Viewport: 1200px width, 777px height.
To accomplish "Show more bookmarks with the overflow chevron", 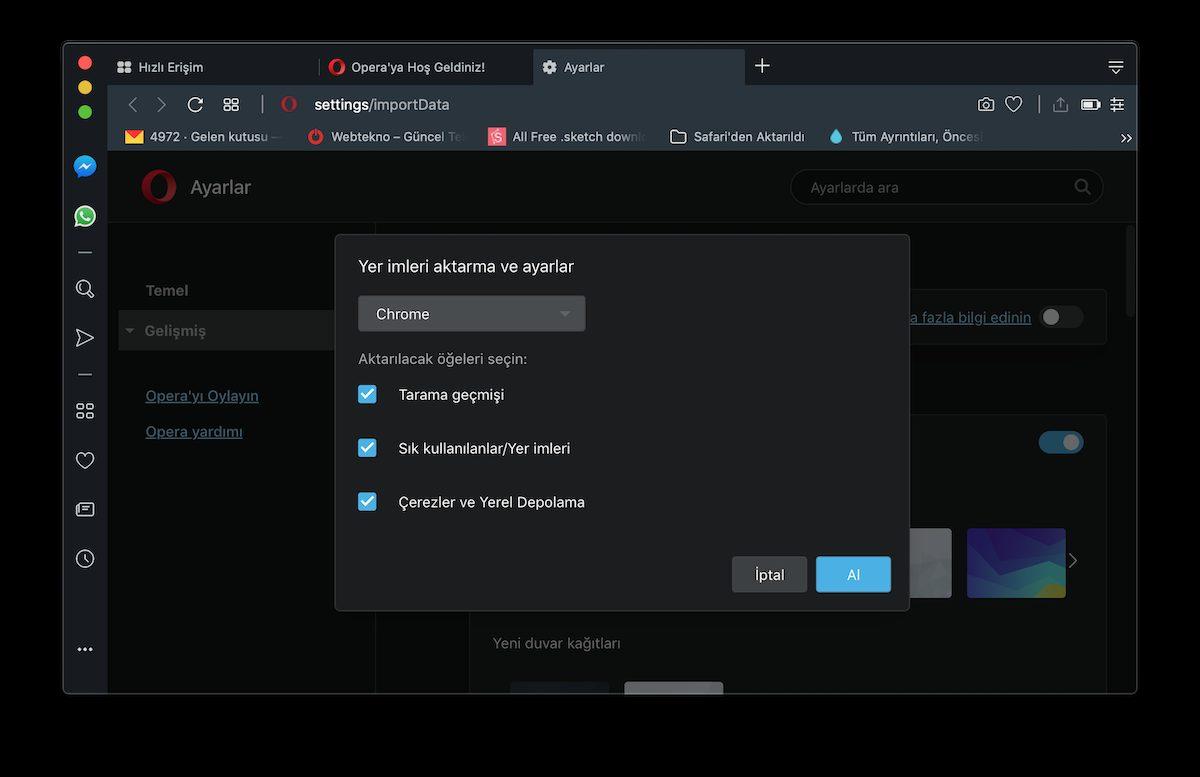I will pos(1126,138).
